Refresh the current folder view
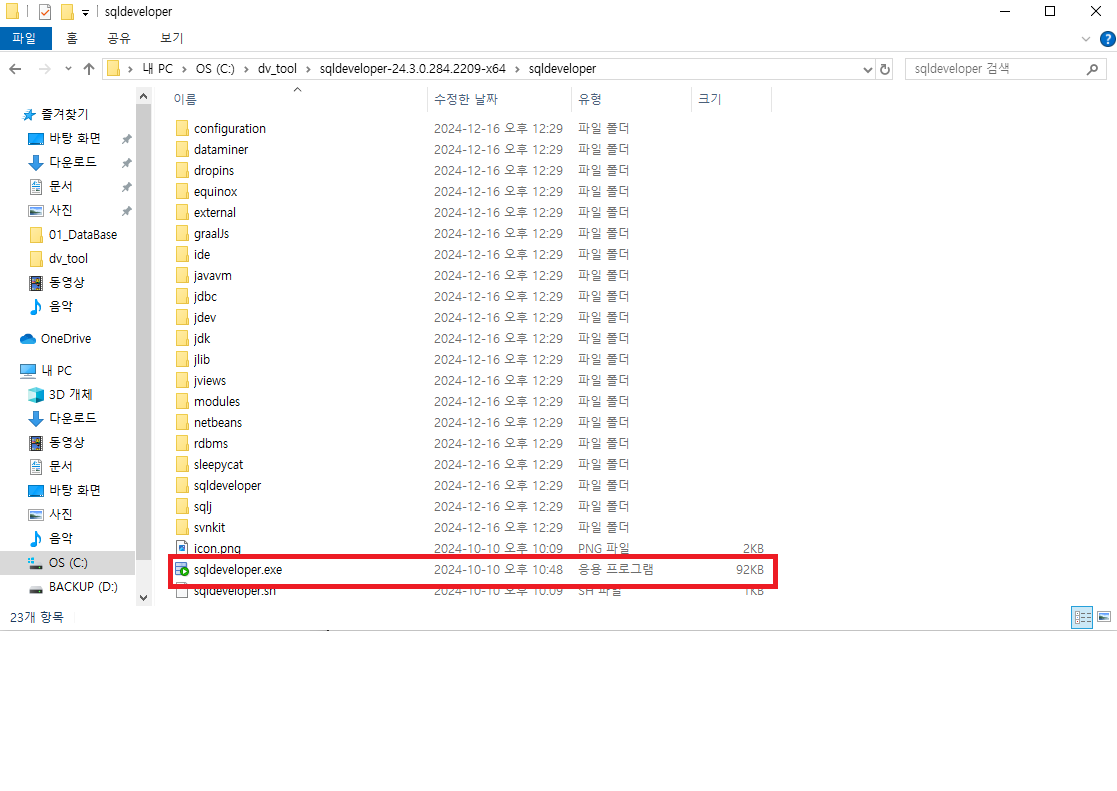1117x791 pixels. [885, 69]
